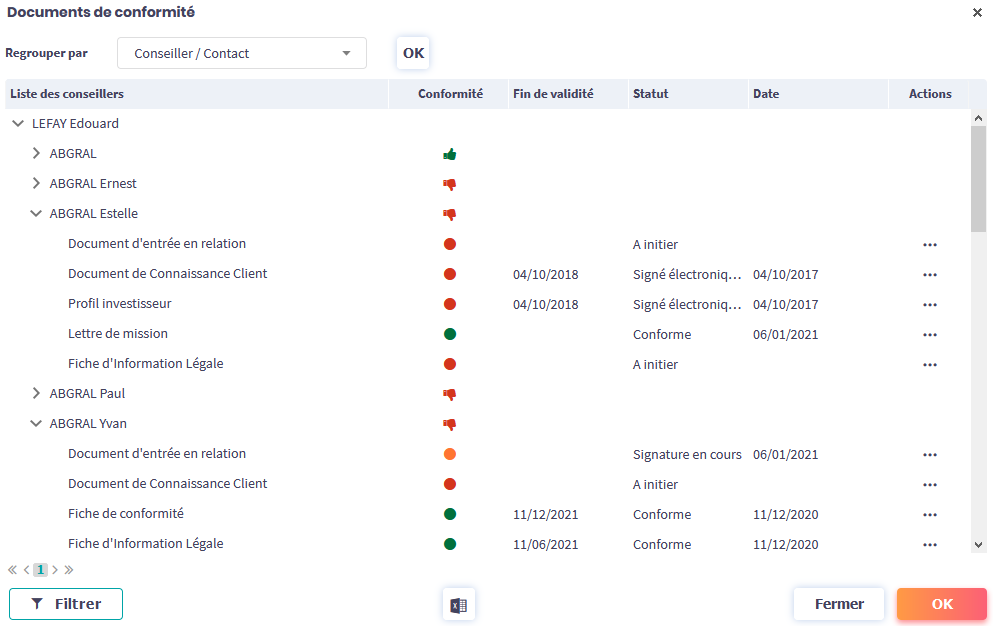Expand the ABGRAL Ernest contact row
Viewport: 993px width, 626px height.
(36, 184)
